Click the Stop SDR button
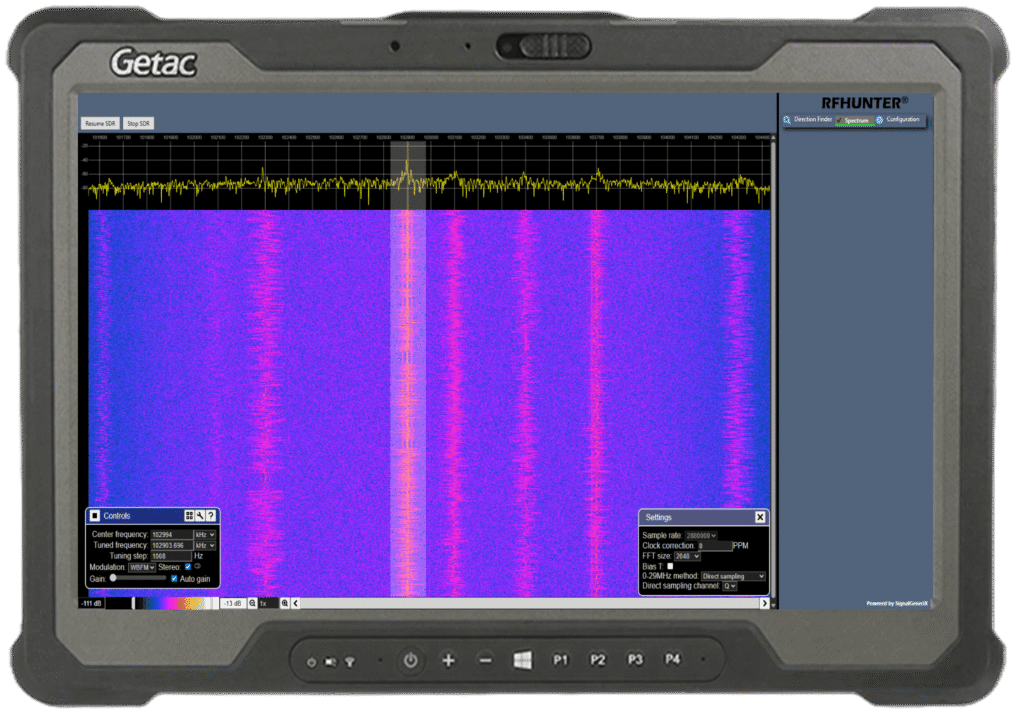 [x=138, y=123]
